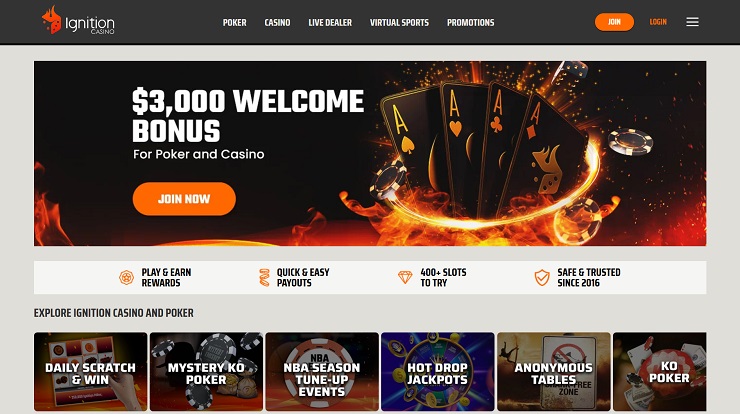Select the Anonymous Tables tile

[x=554, y=372]
